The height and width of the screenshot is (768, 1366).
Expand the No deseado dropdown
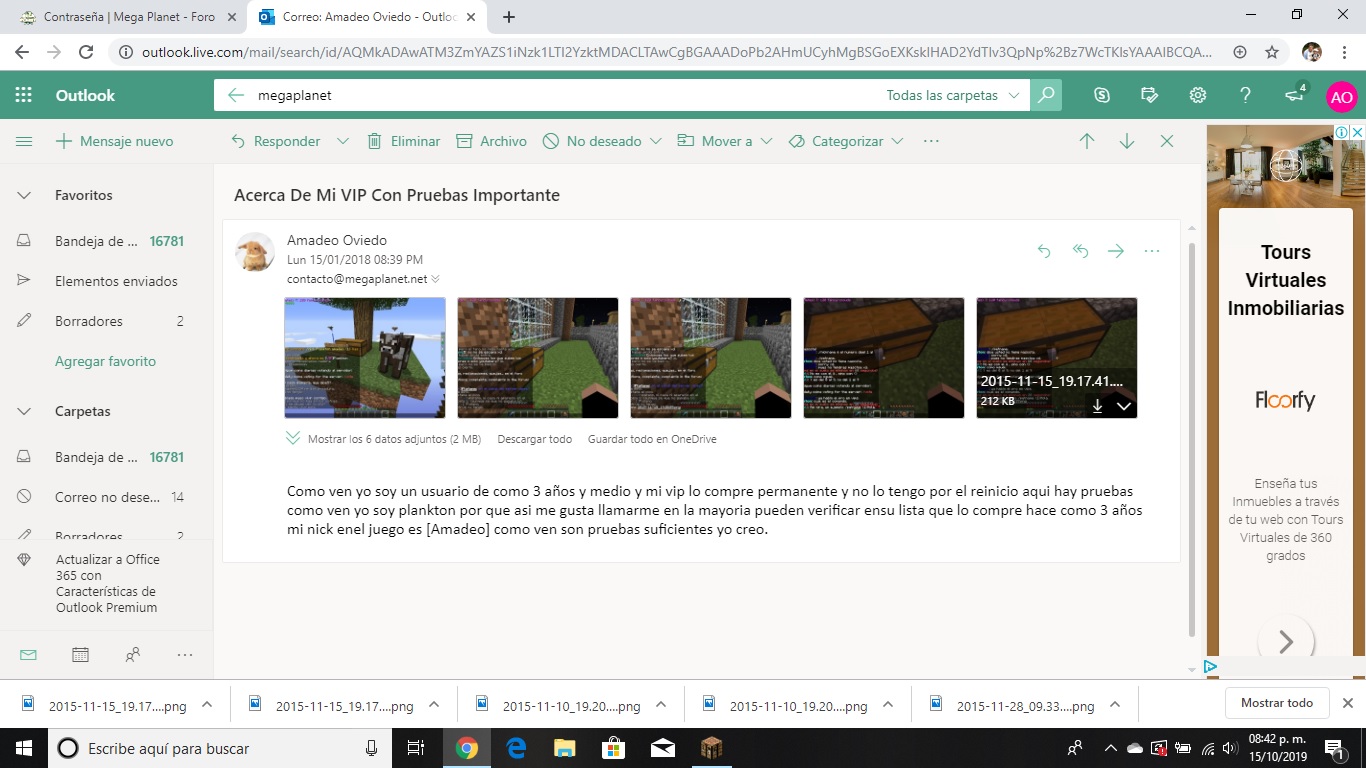(x=656, y=142)
